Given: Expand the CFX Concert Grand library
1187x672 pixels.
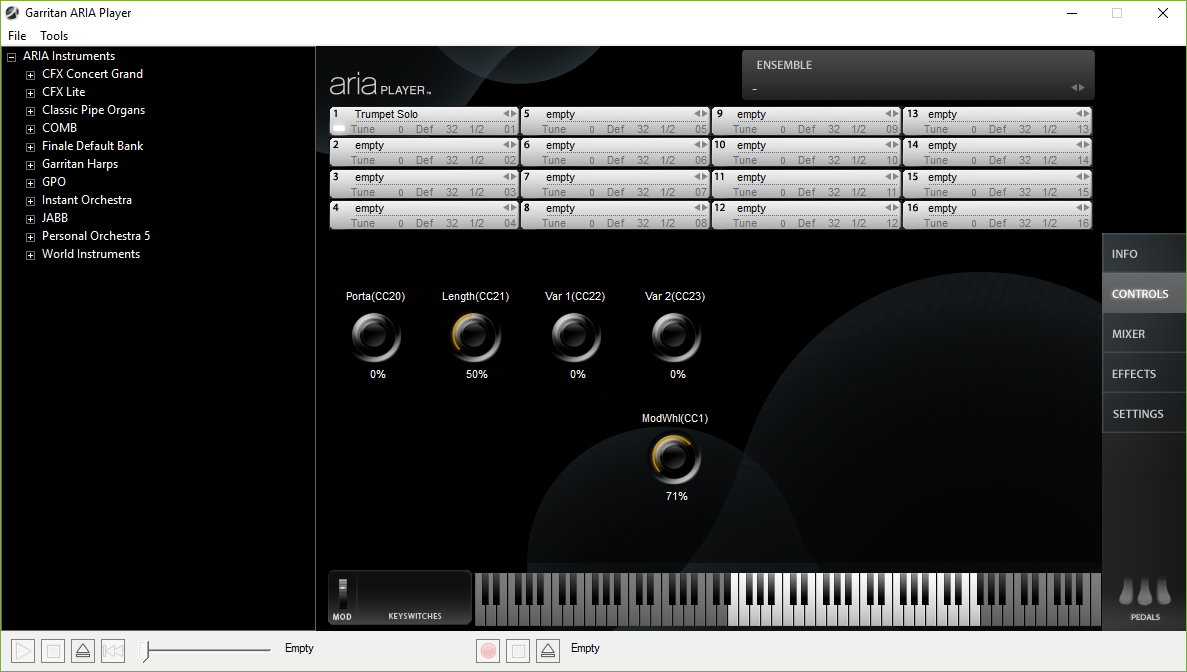Looking at the screenshot, I should point(30,75).
